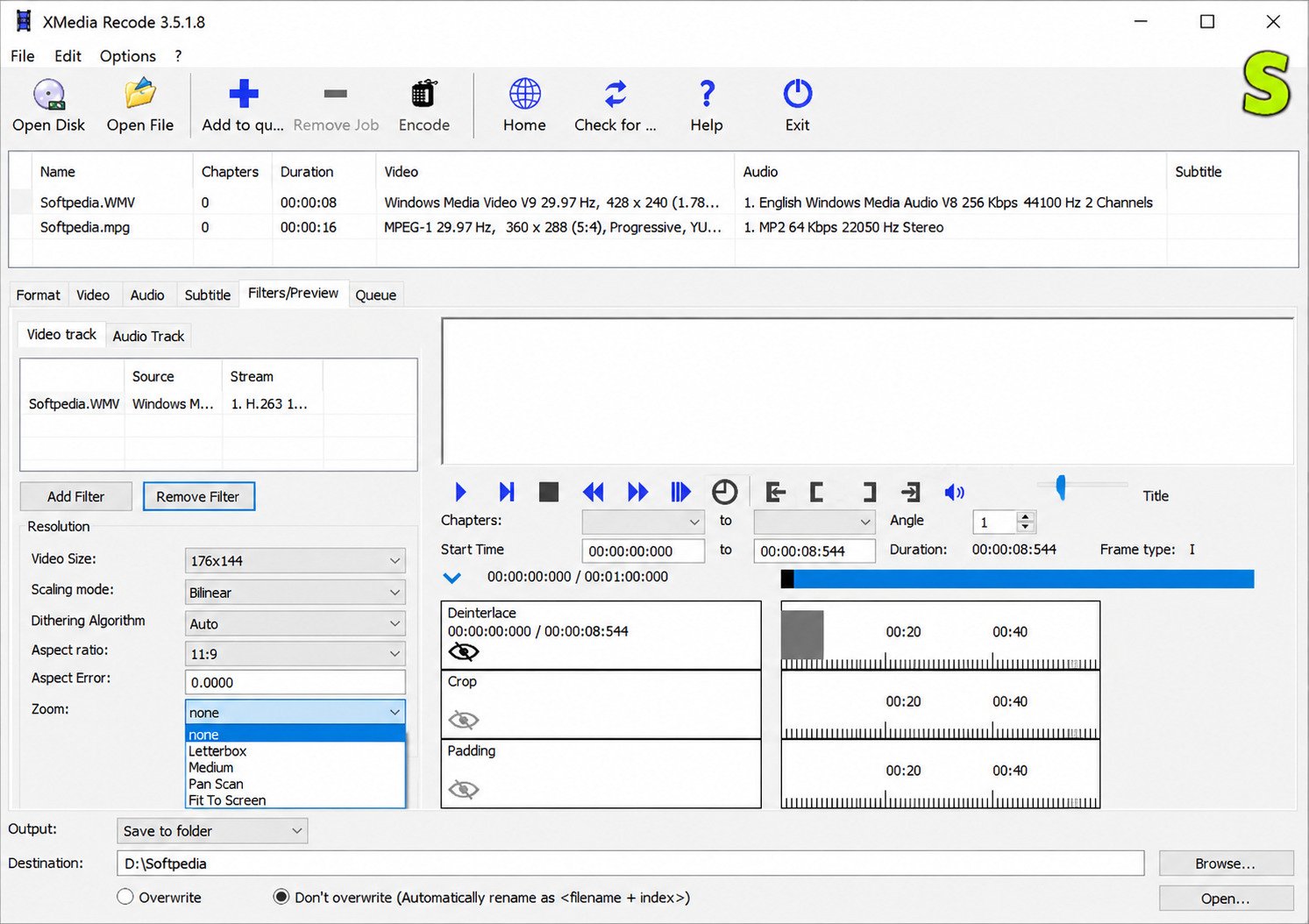Image resolution: width=1309 pixels, height=924 pixels.
Task: Toggle Crop filter visibility eye
Action: click(464, 720)
